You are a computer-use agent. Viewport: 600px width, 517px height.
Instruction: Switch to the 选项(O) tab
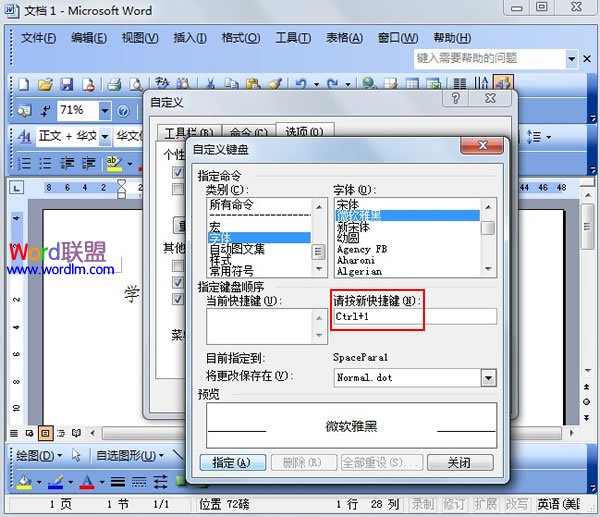click(x=305, y=131)
